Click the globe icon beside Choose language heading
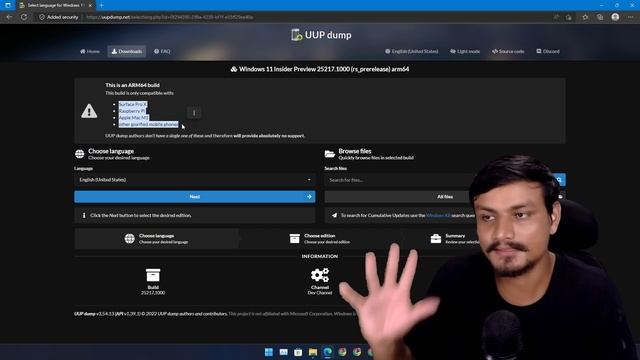The height and width of the screenshot is (360, 640). [80, 154]
